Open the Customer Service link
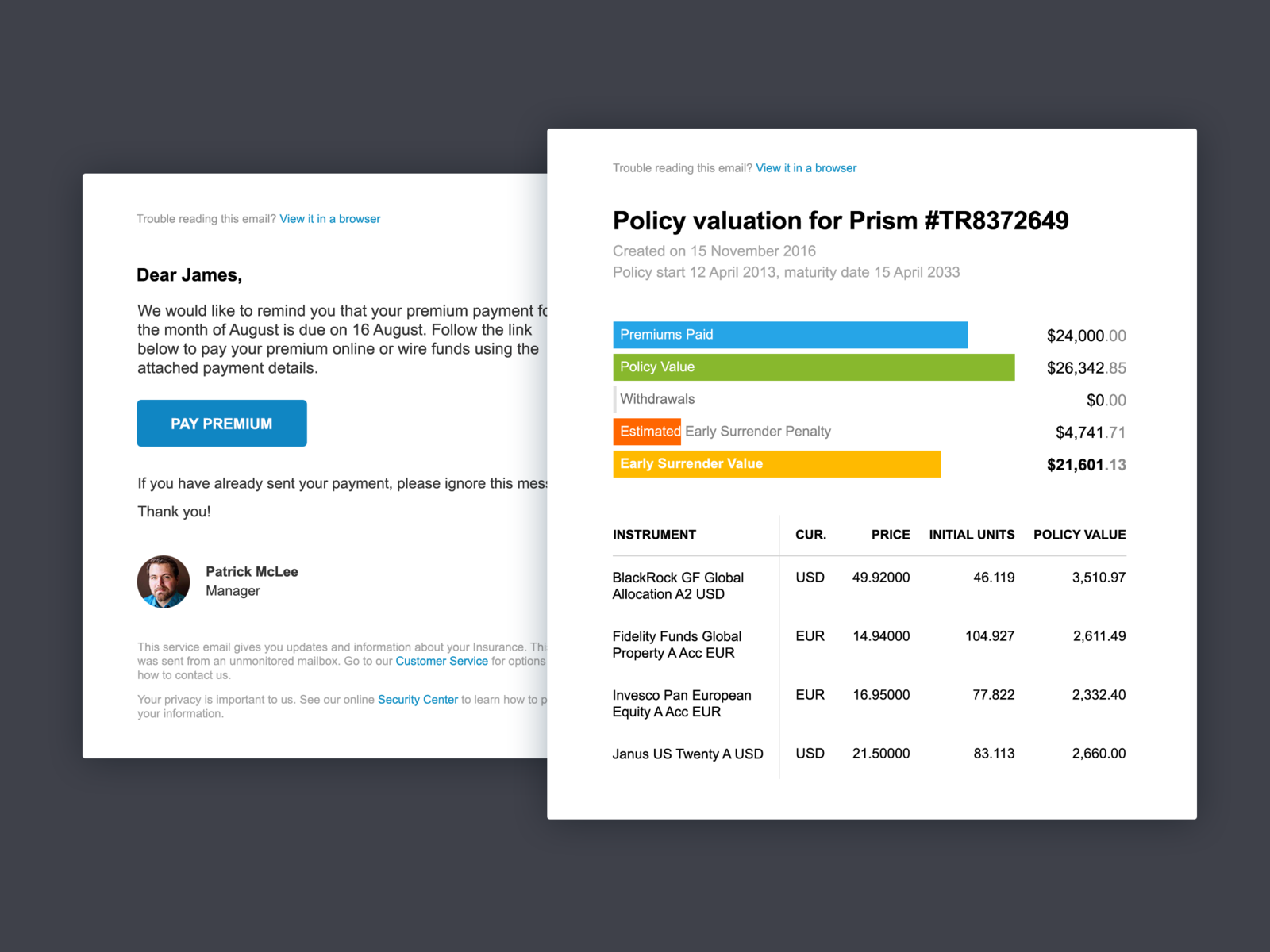The height and width of the screenshot is (952, 1270). point(442,660)
